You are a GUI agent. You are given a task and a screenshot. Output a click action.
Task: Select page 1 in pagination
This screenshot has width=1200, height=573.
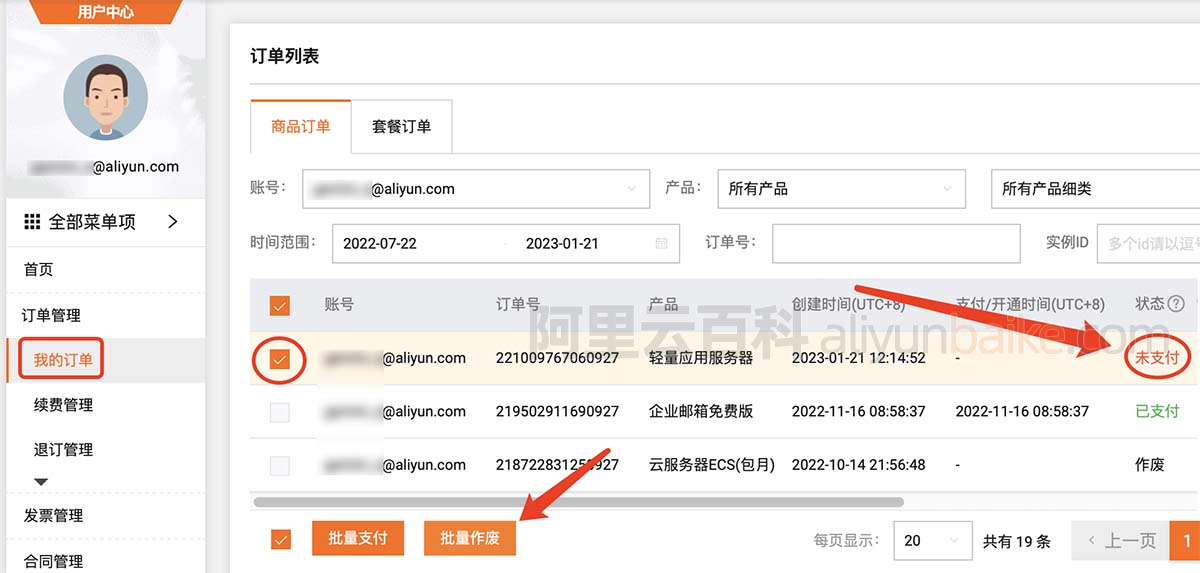coord(1187,541)
